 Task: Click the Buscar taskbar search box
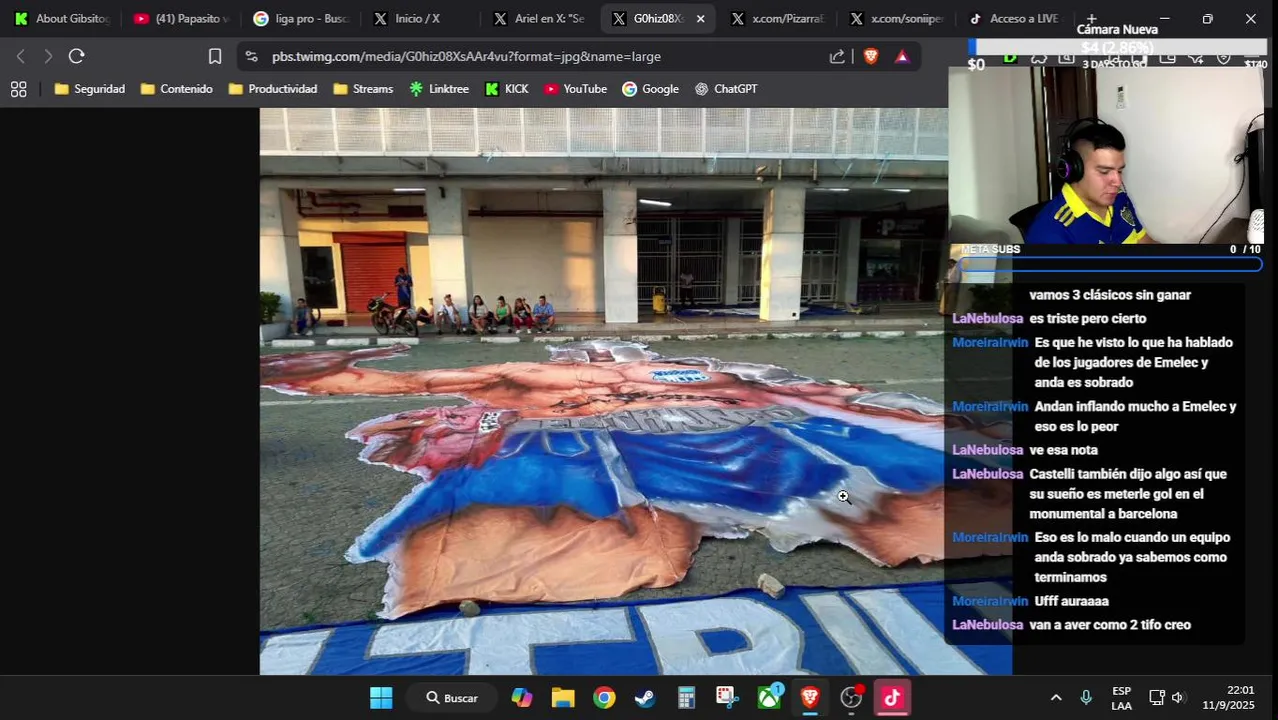(452, 698)
